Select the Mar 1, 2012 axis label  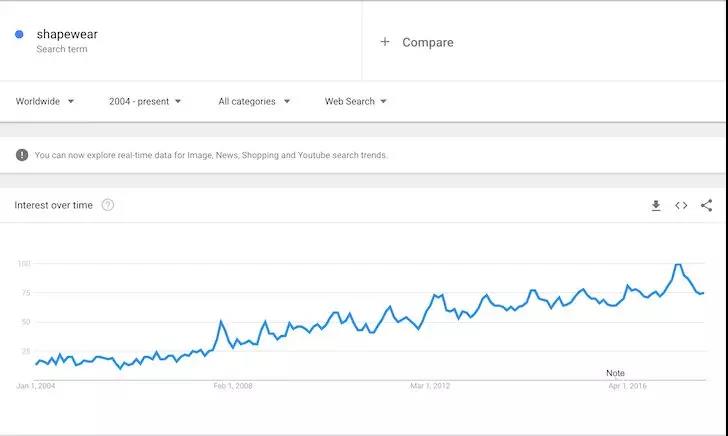430,386
